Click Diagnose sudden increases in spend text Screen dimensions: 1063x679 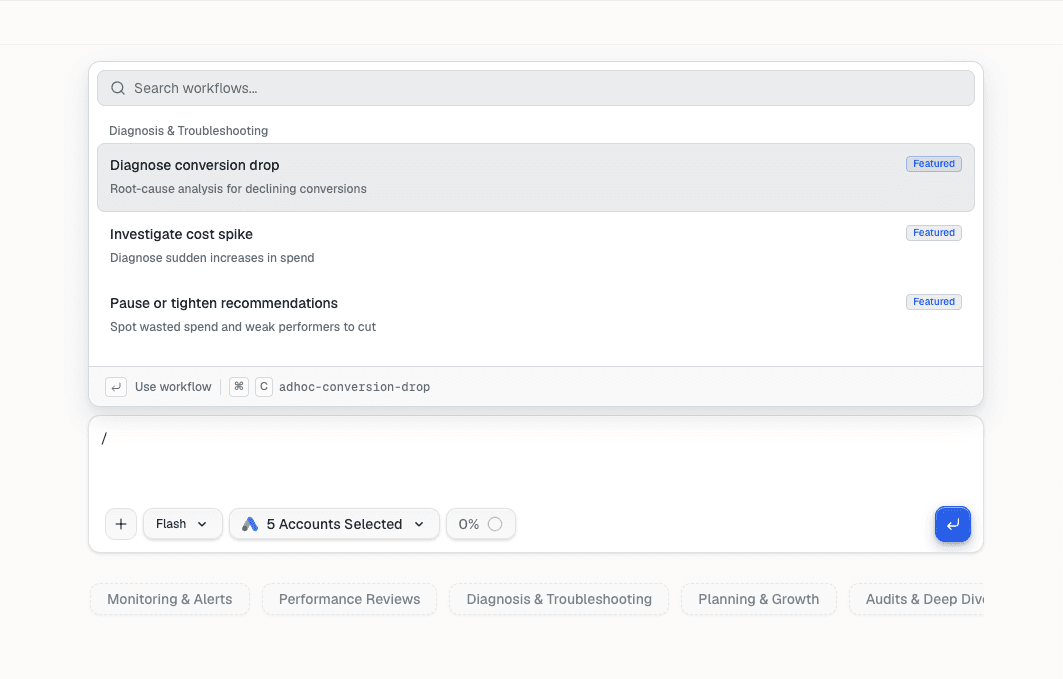click(212, 258)
